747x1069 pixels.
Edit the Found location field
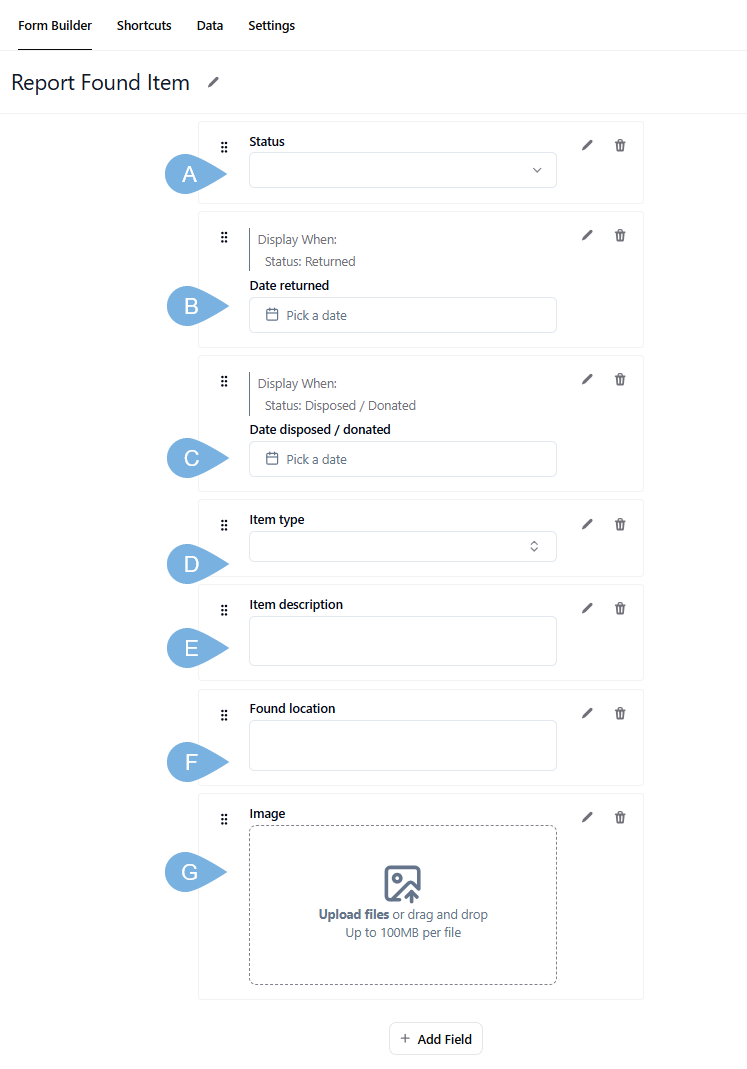pos(587,713)
